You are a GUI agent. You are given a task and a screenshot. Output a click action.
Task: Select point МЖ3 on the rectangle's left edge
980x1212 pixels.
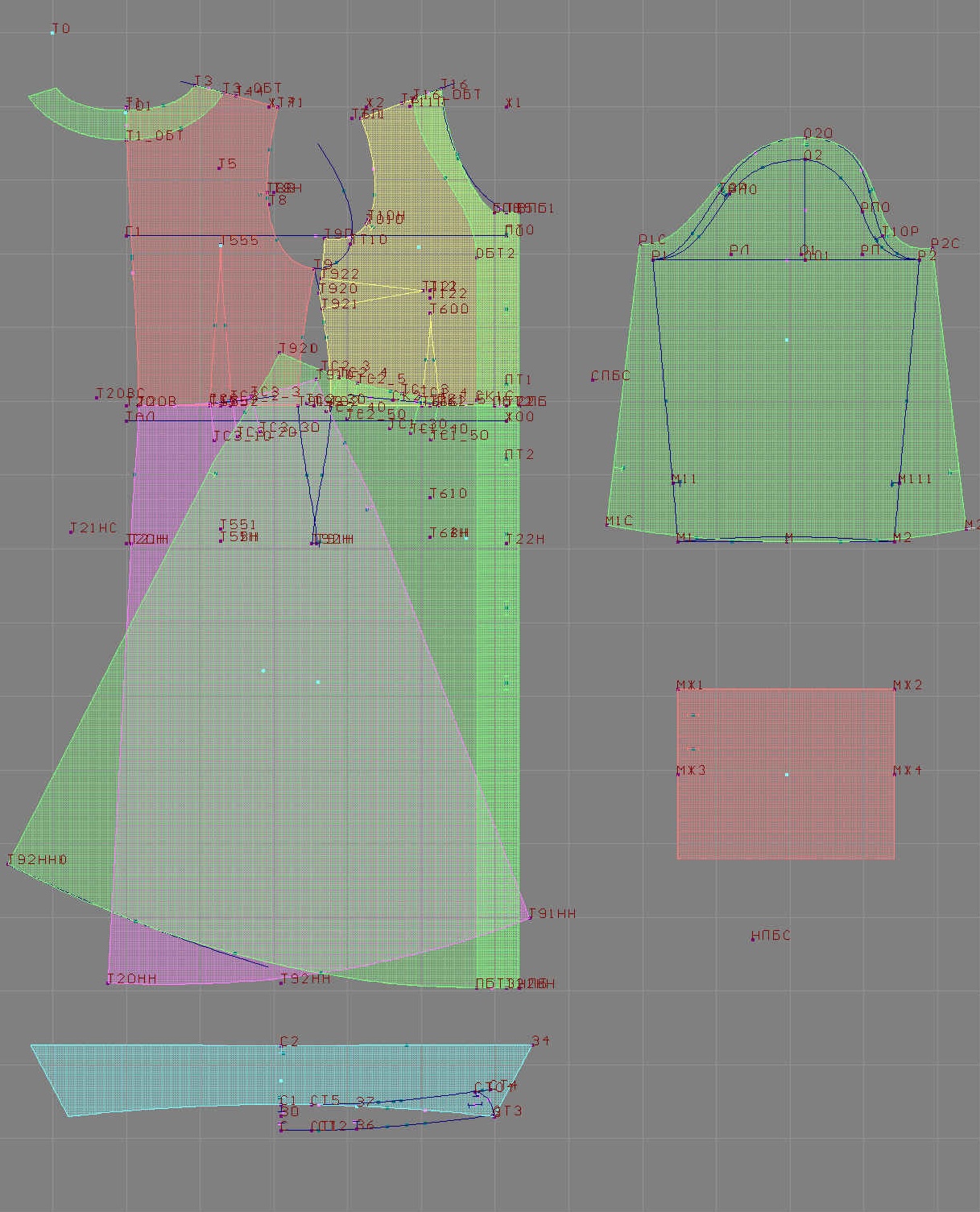pyautogui.click(x=678, y=774)
